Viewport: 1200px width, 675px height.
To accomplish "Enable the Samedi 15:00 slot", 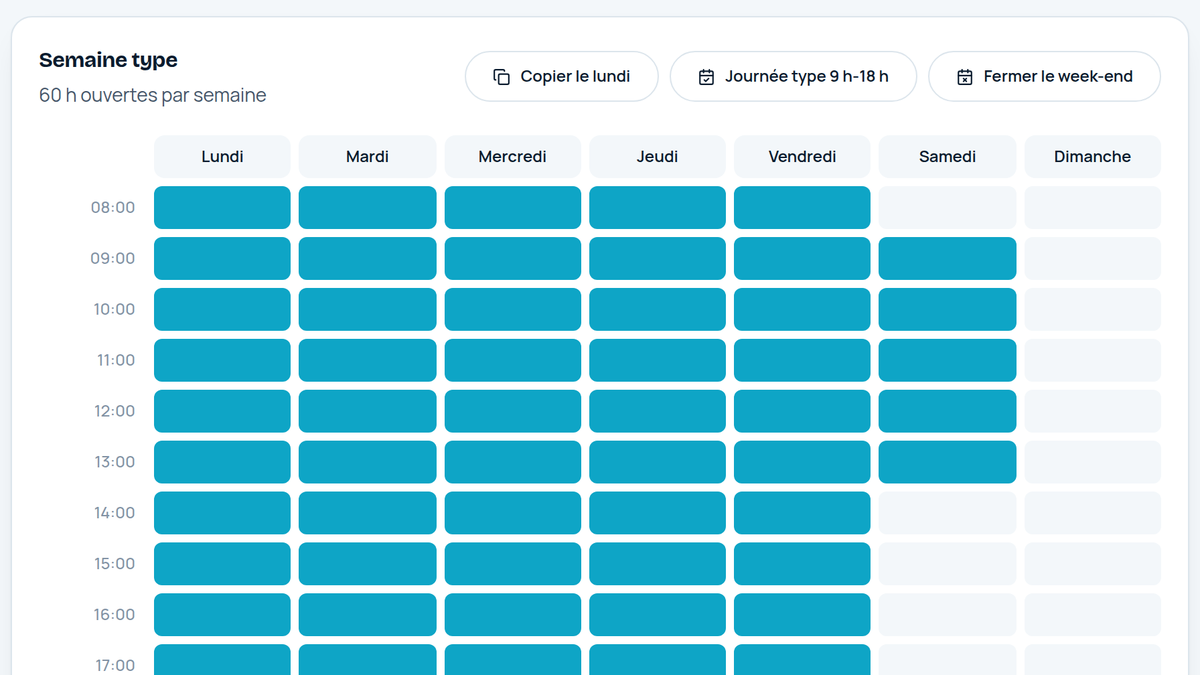I will coord(947,564).
